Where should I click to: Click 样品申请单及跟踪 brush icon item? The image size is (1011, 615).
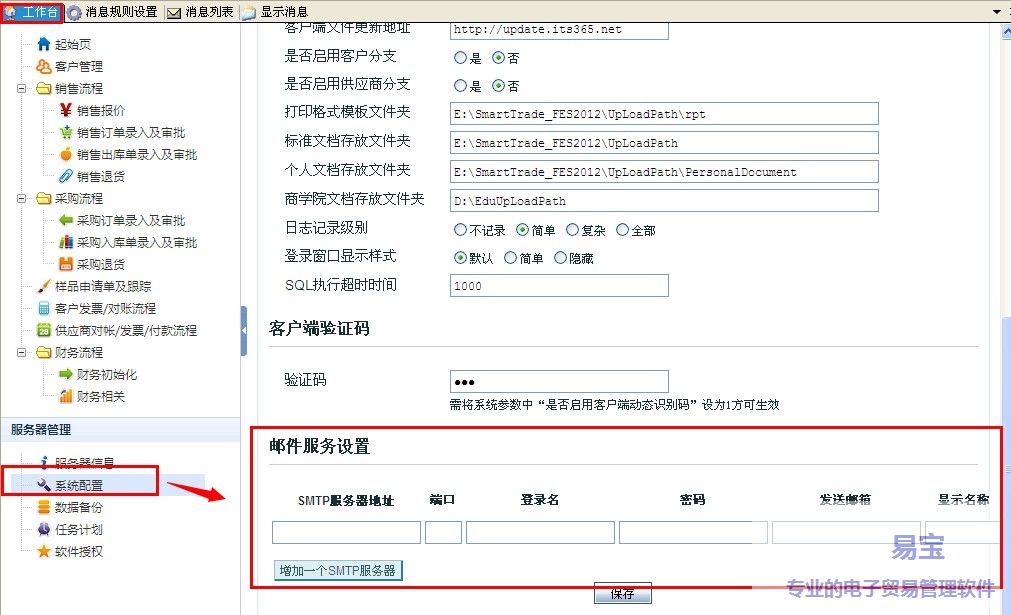103,286
